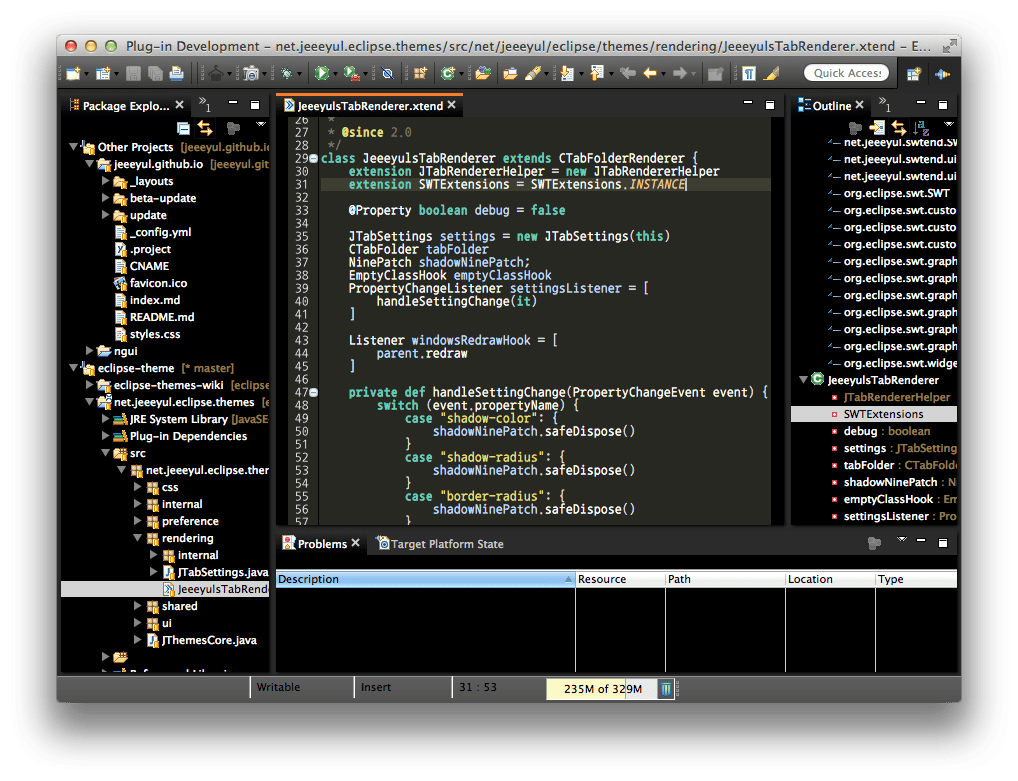Switch to Target Platform State tab

tap(446, 544)
